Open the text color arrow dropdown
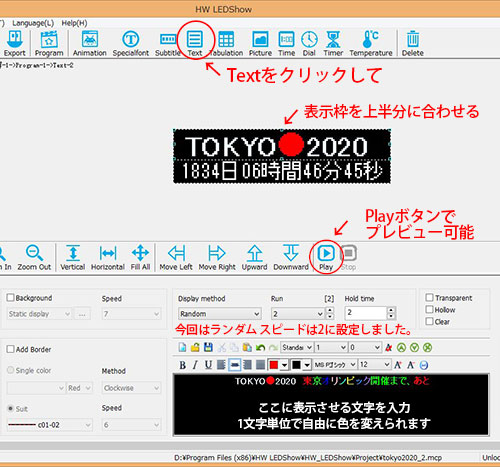The height and width of the screenshot is (467, 500). pos(284,365)
